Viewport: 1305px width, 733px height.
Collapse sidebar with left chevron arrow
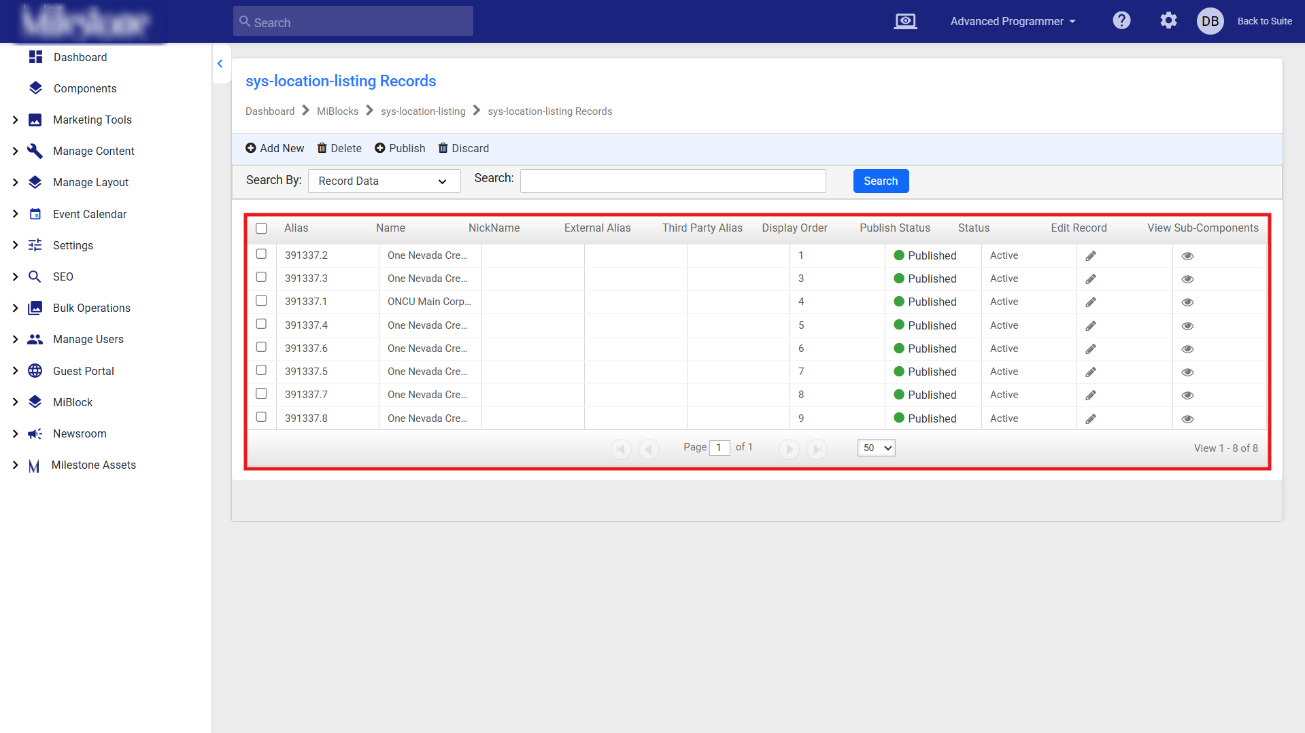pyautogui.click(x=220, y=64)
